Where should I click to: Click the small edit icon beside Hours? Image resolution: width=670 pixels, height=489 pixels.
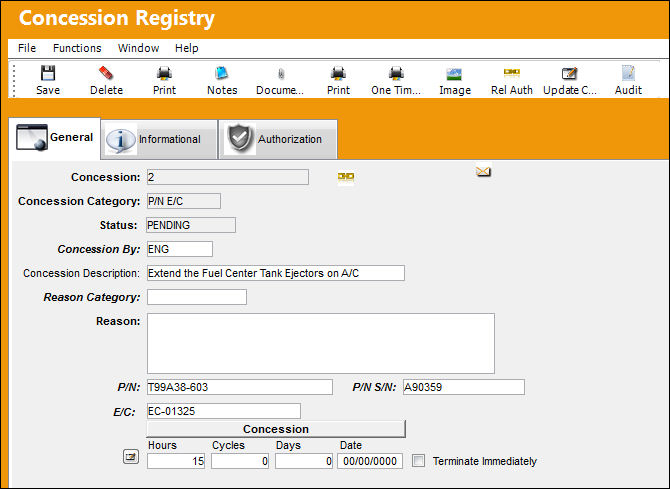pyautogui.click(x=131, y=457)
